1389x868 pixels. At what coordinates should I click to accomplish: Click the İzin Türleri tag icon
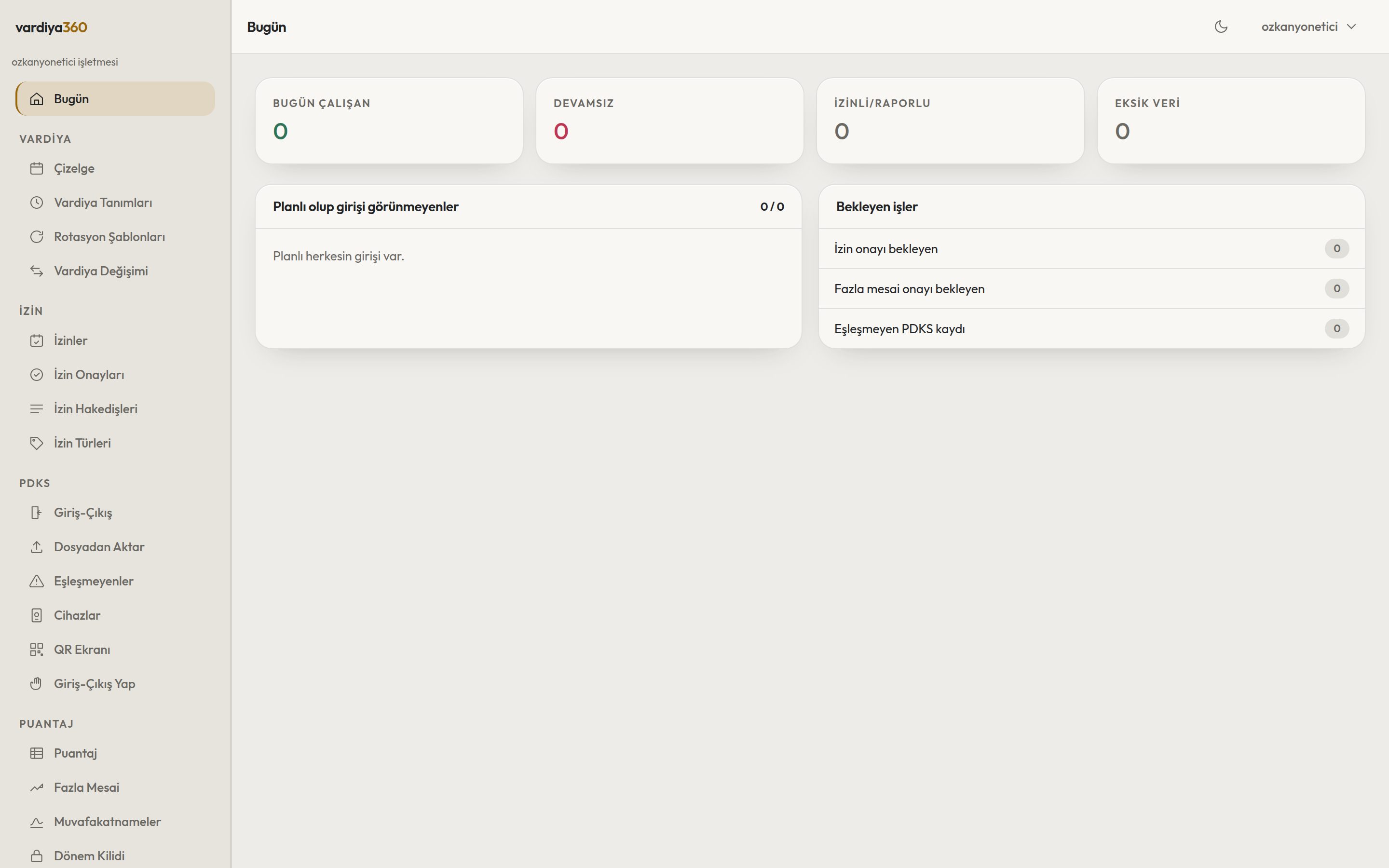click(x=37, y=443)
